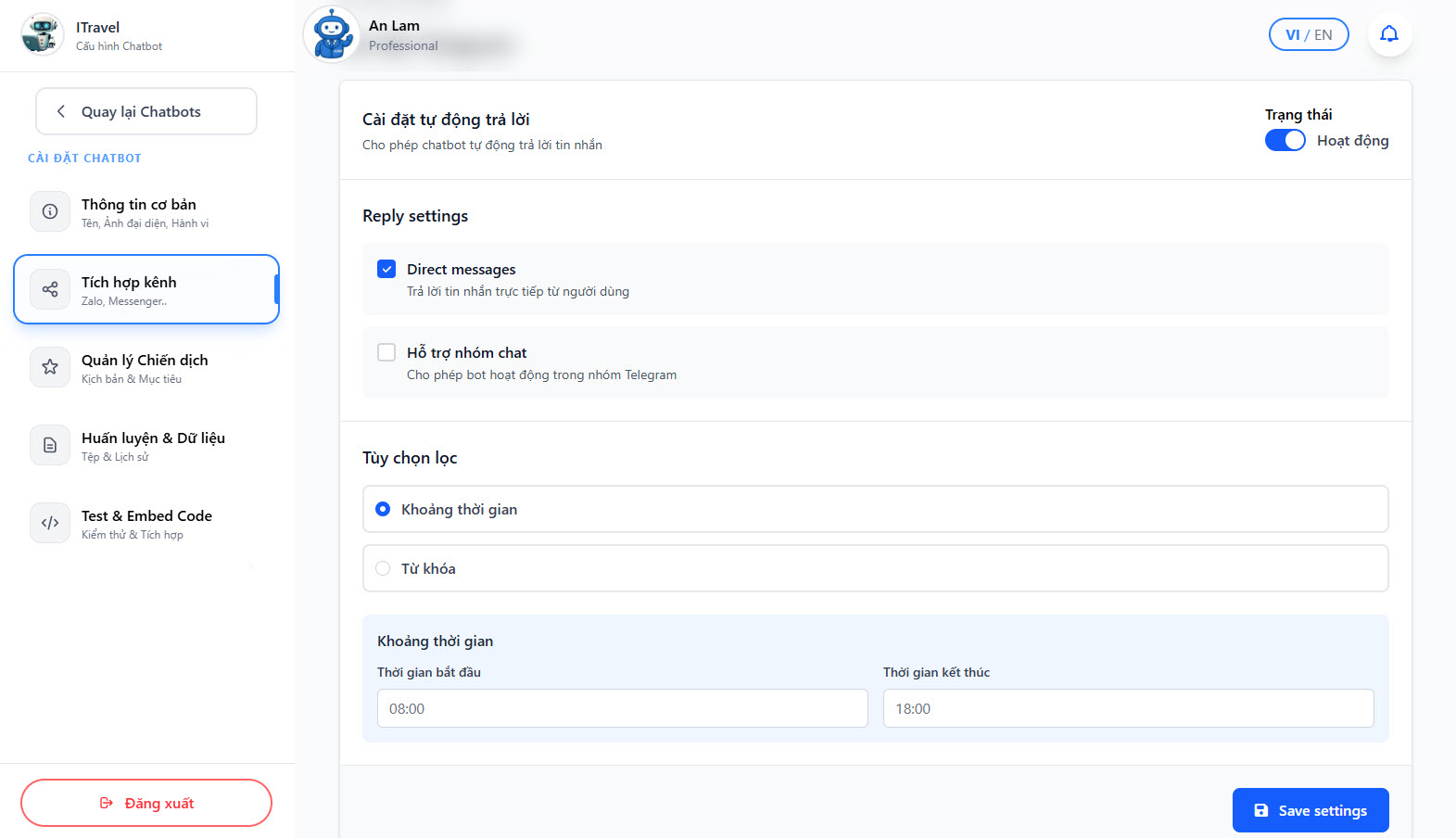Click the document icon for Huấn luyện & Dữ liệu
Screen dimensions: 1456x838
pos(50,445)
